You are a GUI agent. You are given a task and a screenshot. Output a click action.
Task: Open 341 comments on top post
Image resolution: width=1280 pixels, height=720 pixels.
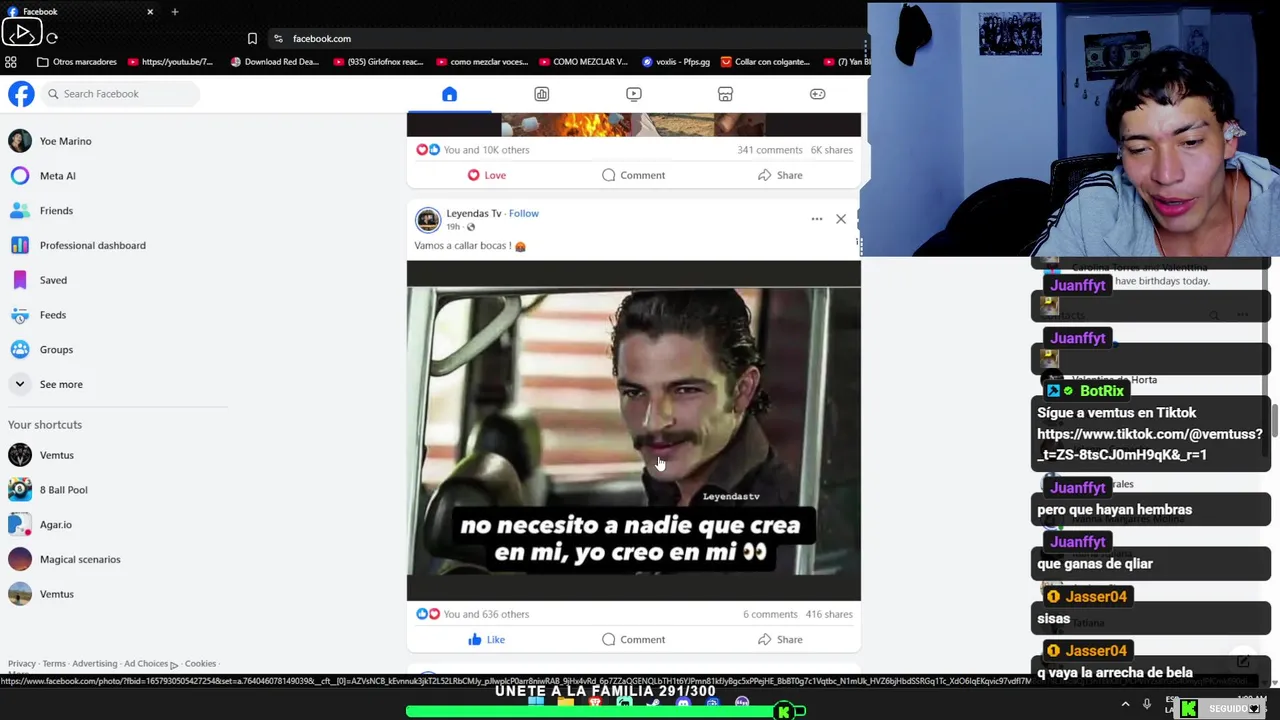770,150
